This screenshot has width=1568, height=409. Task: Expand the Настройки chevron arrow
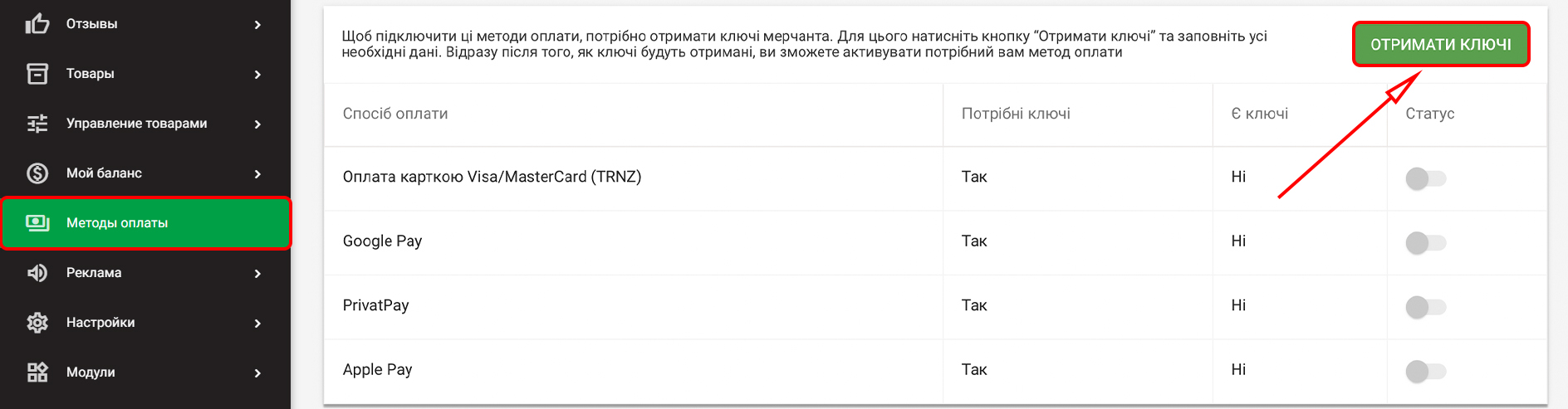click(x=257, y=324)
